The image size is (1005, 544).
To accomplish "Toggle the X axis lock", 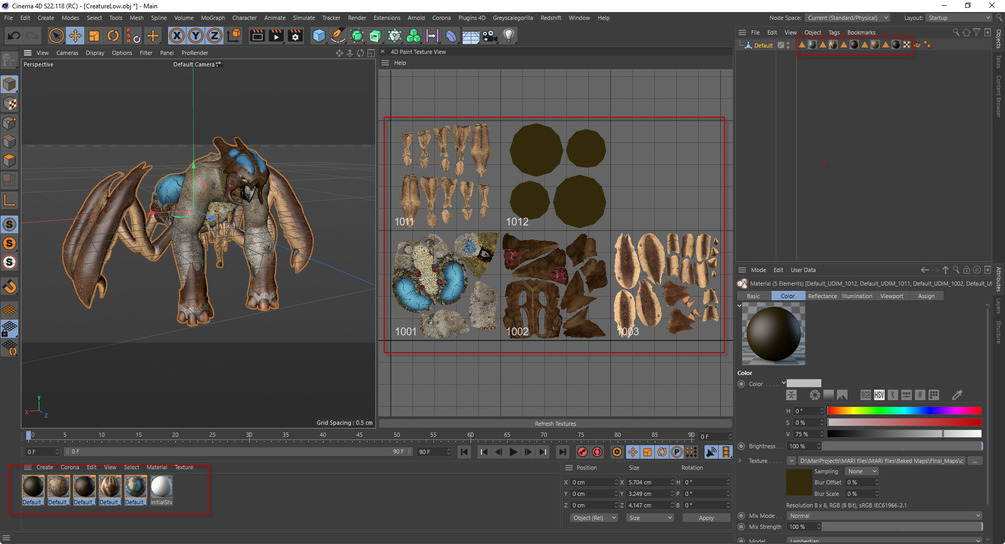I will 177,36.
